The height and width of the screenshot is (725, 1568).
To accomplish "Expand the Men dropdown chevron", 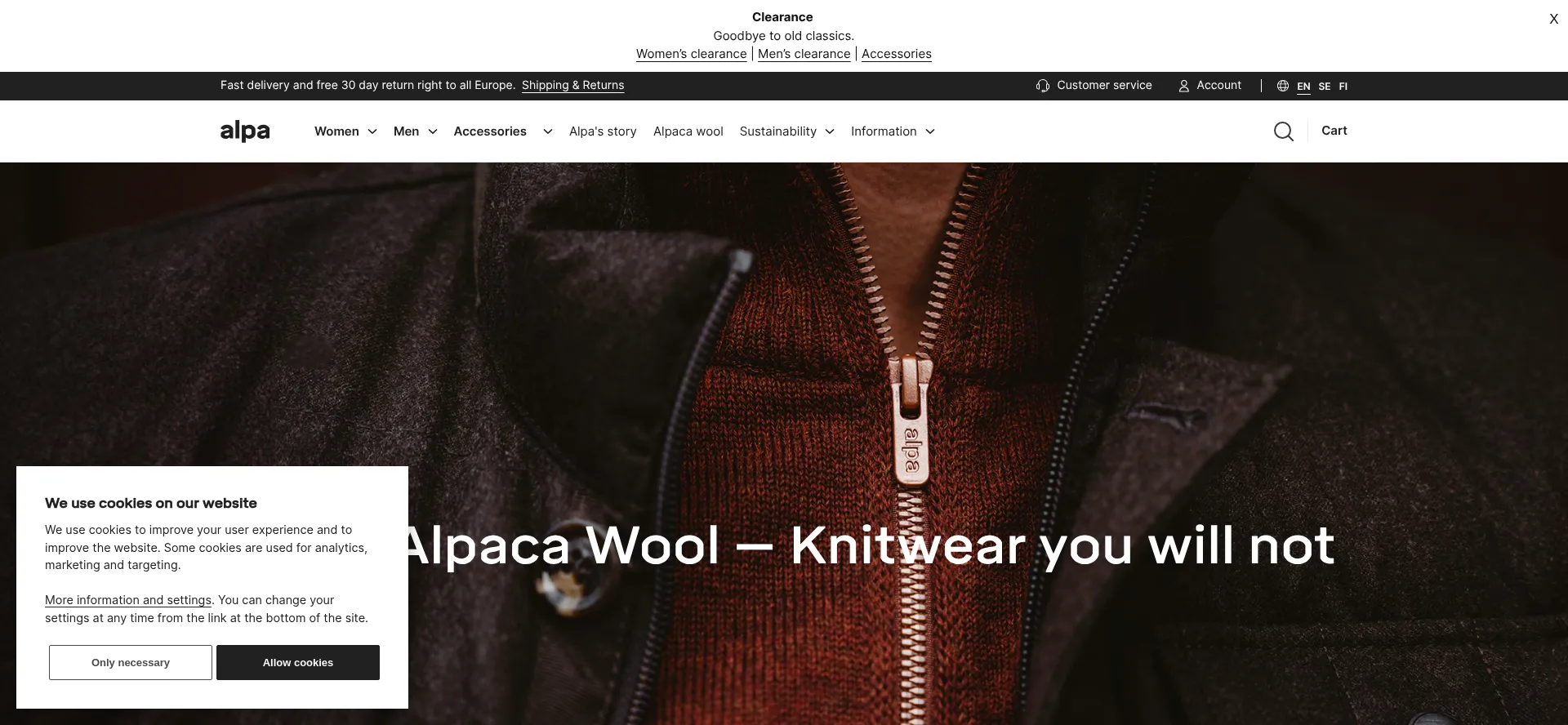I will 433,131.
